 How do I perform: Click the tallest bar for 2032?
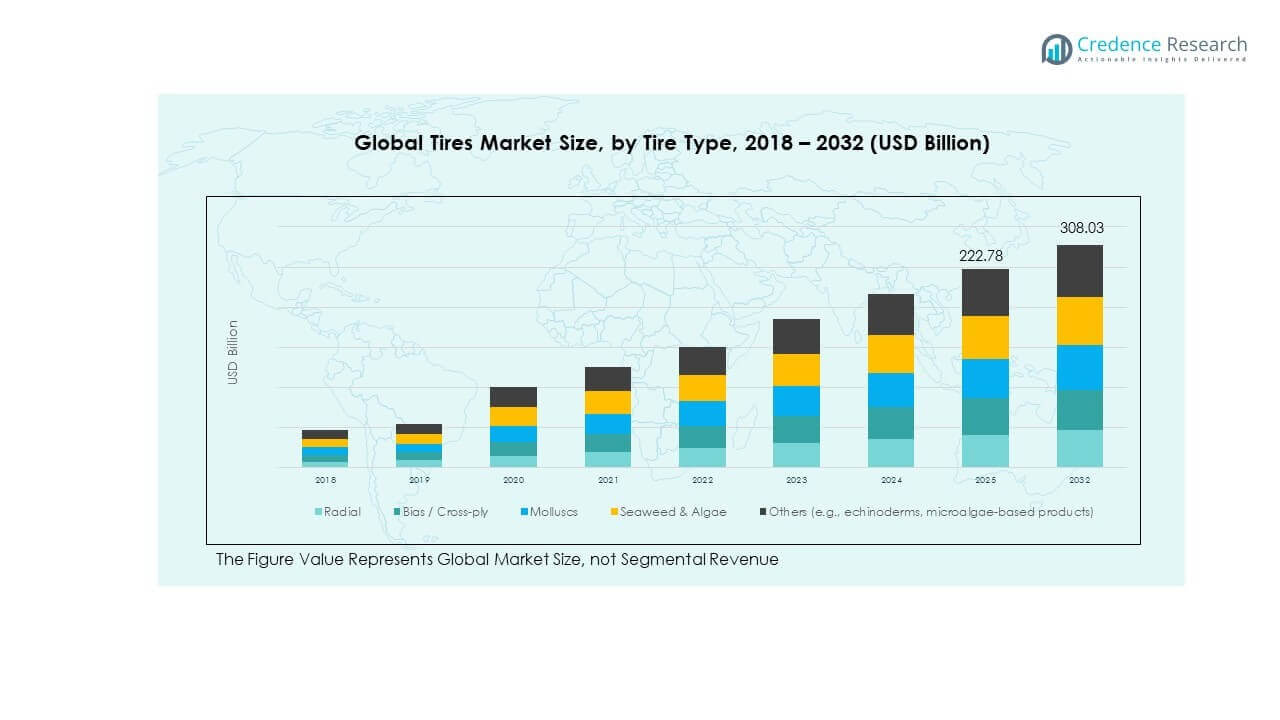point(1078,355)
